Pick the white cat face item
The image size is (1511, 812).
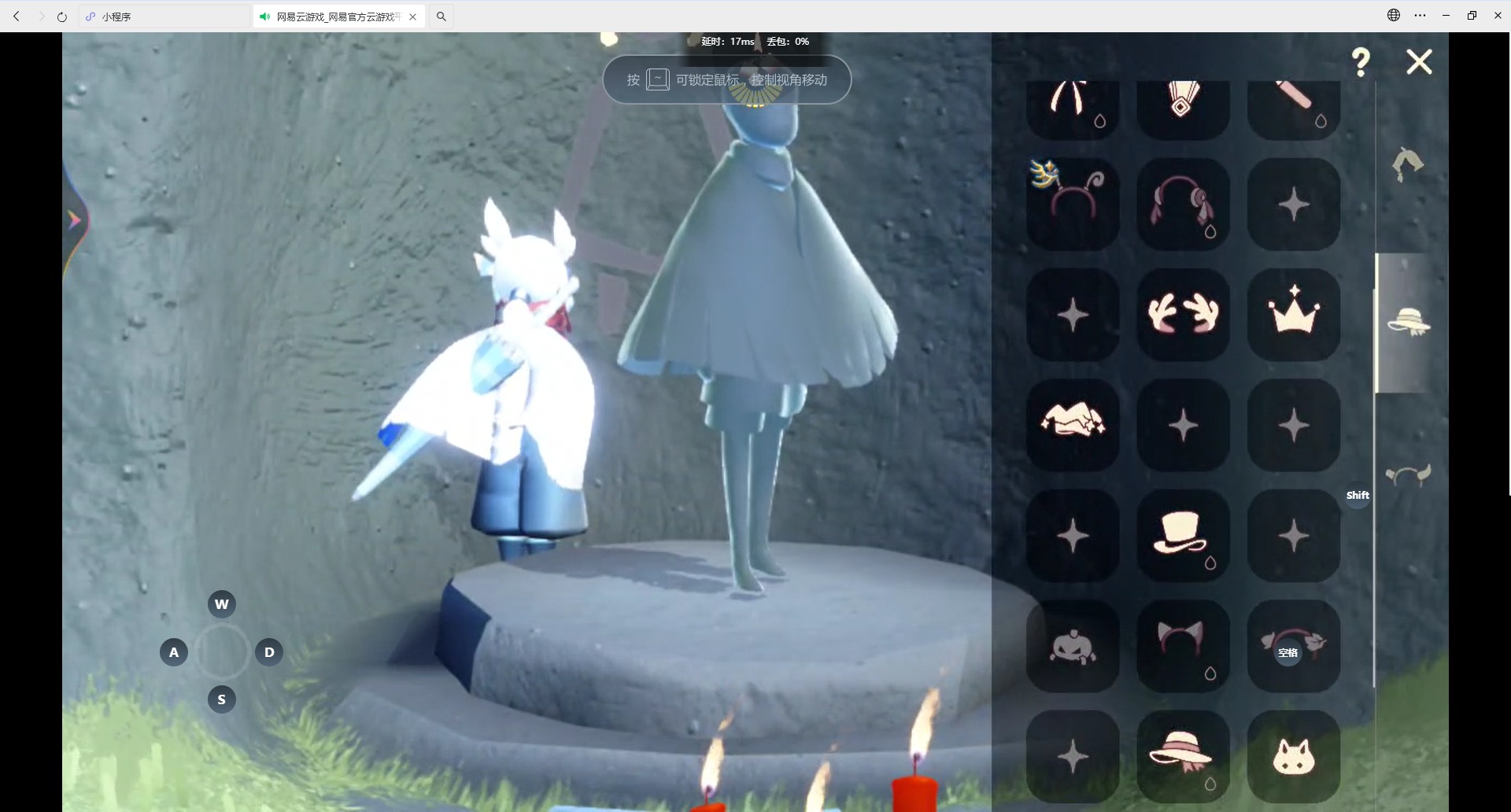coord(1293,756)
